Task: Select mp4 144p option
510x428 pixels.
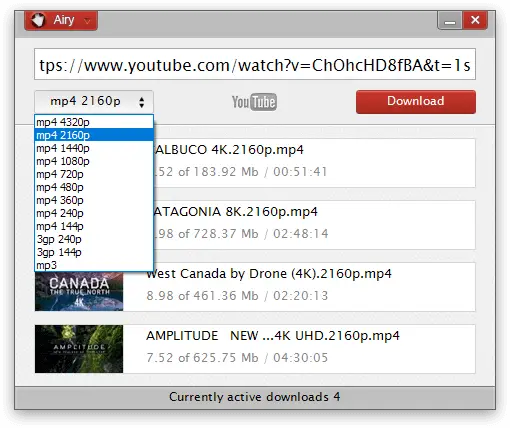Action: point(94,226)
